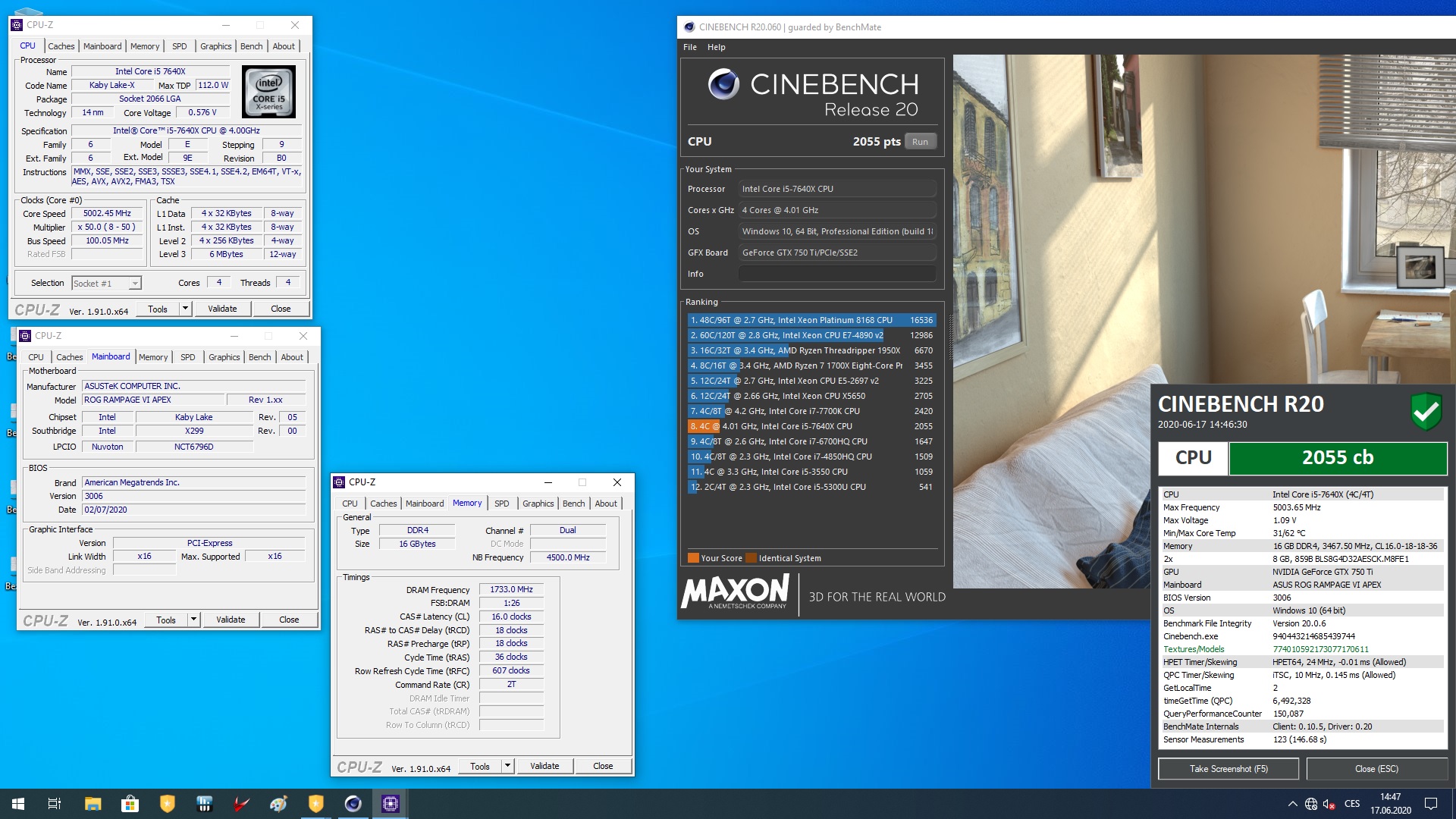The width and height of the screenshot is (1456, 819).
Task: Open the notification center icon
Action: coord(1431,804)
